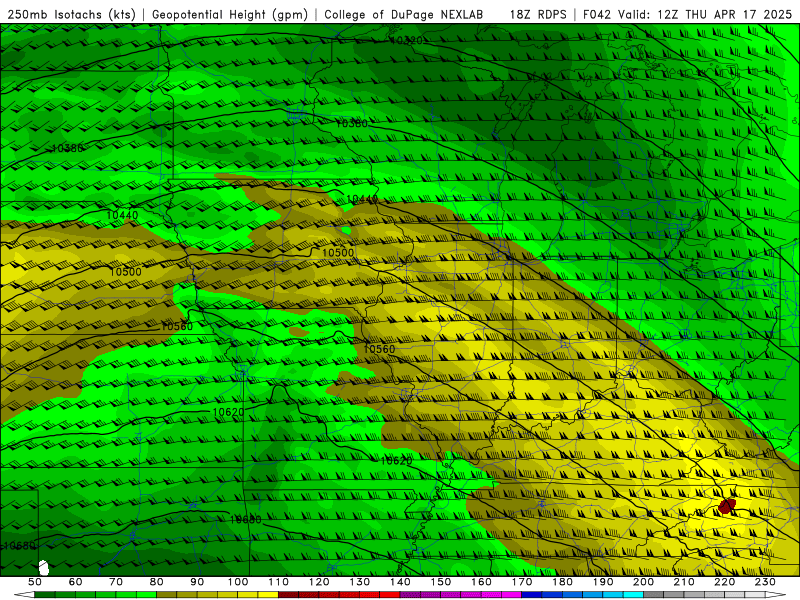Click the 220 tick label on color bar

pos(724,582)
